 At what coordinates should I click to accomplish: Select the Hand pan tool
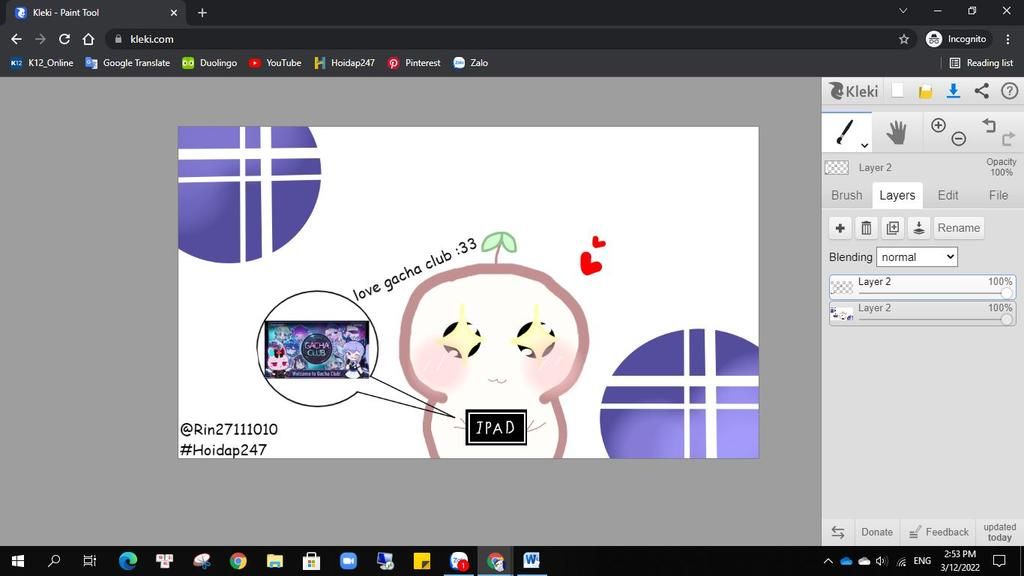coord(897,132)
